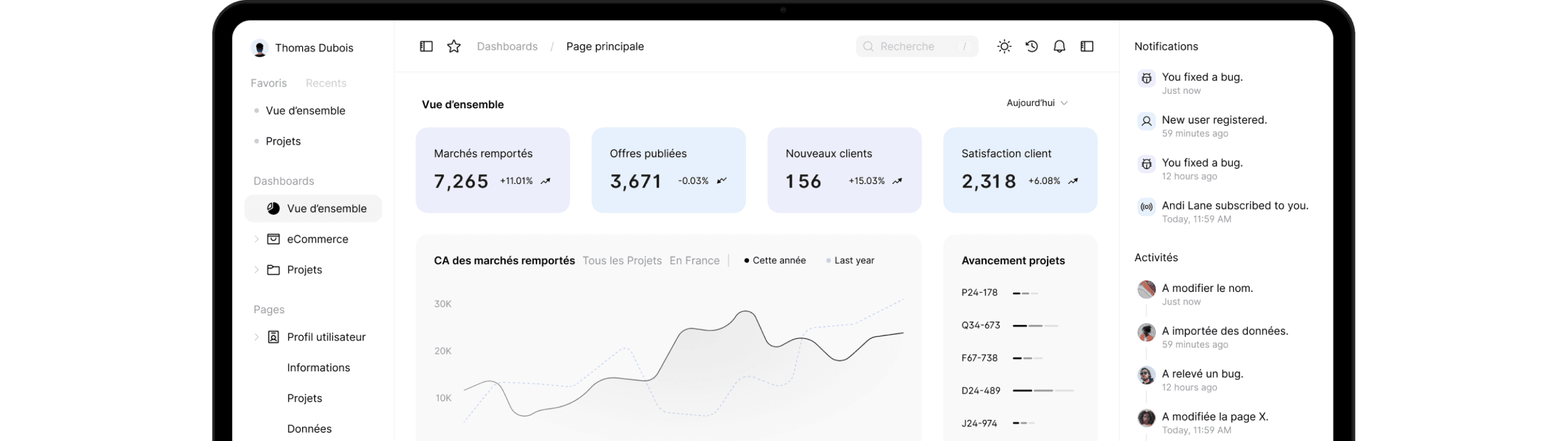
Task: Click trend arrow on Nouveaux clients
Action: [x=897, y=181]
